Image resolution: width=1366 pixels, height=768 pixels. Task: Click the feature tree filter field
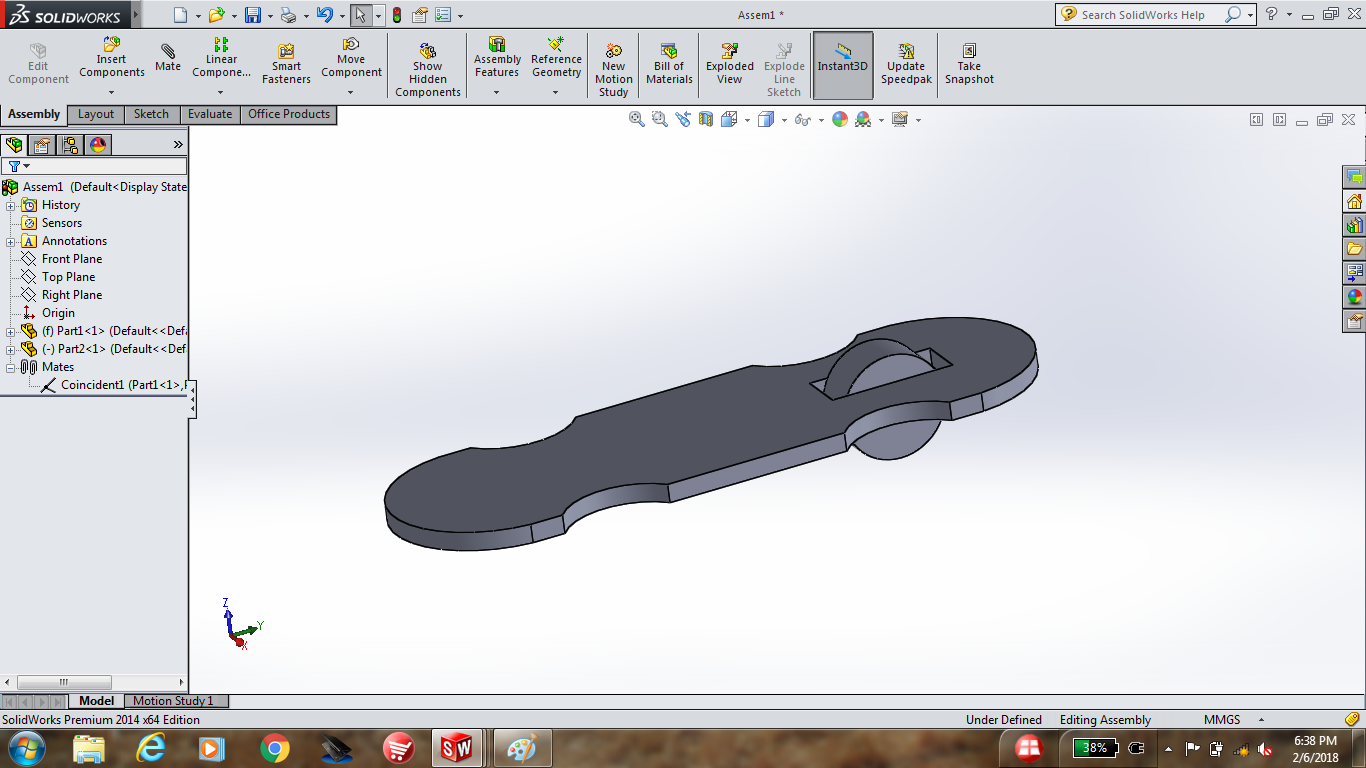[94, 166]
